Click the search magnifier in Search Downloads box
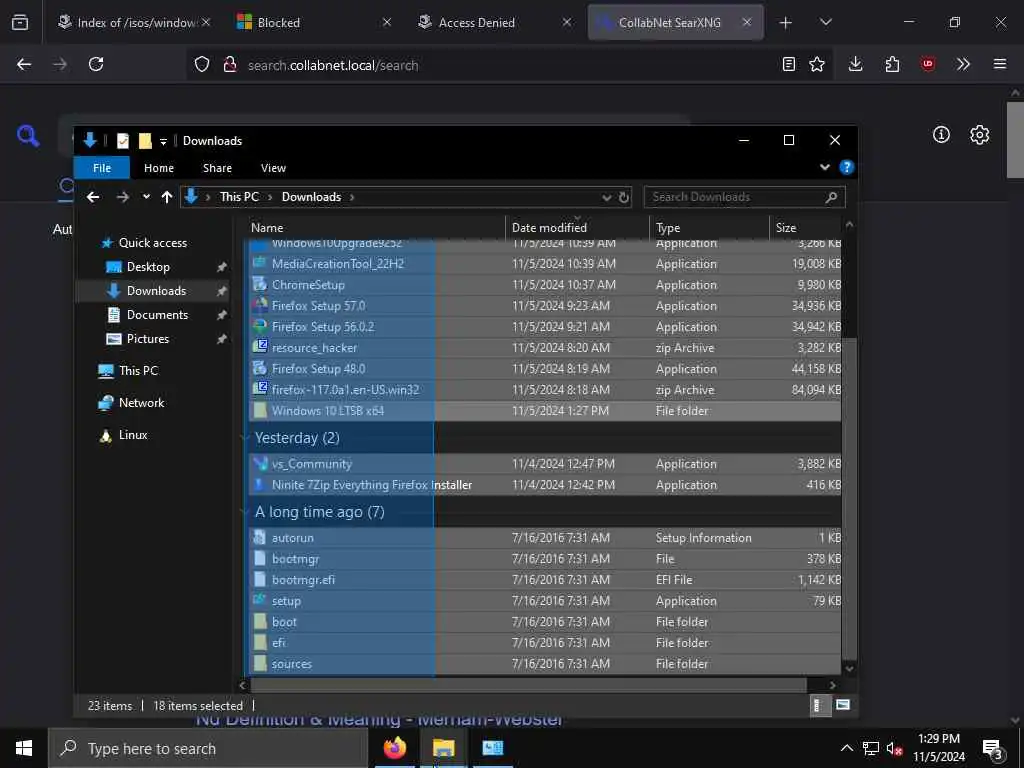 (831, 197)
